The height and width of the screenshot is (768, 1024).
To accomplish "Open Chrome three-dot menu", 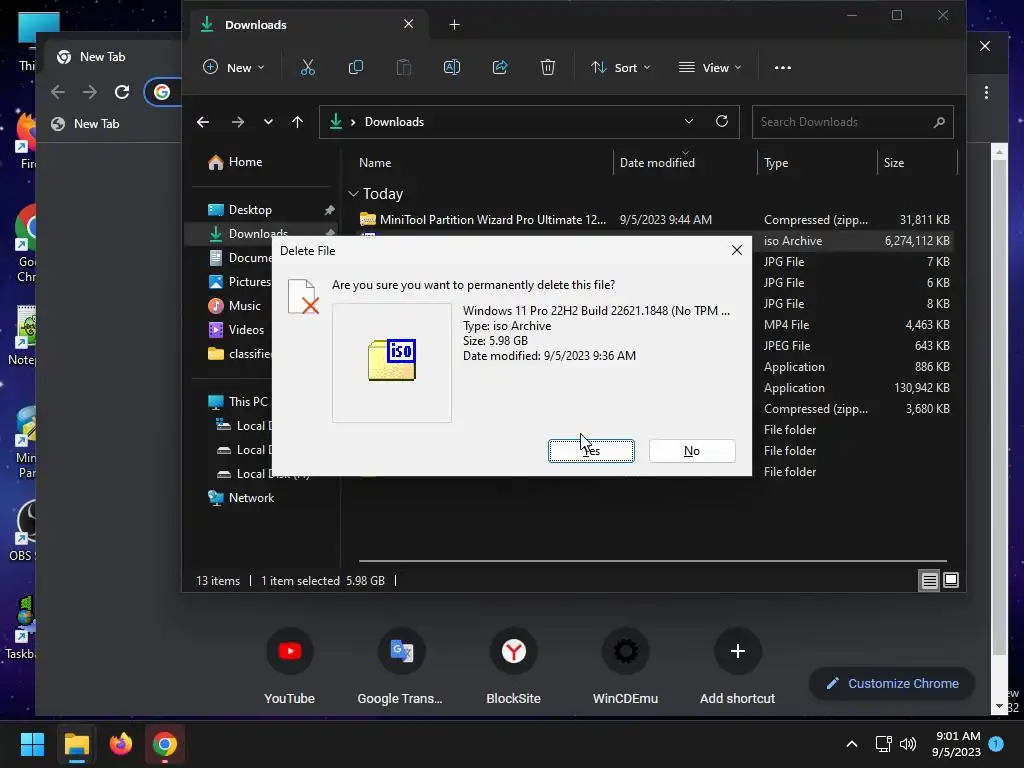I will coord(986,92).
